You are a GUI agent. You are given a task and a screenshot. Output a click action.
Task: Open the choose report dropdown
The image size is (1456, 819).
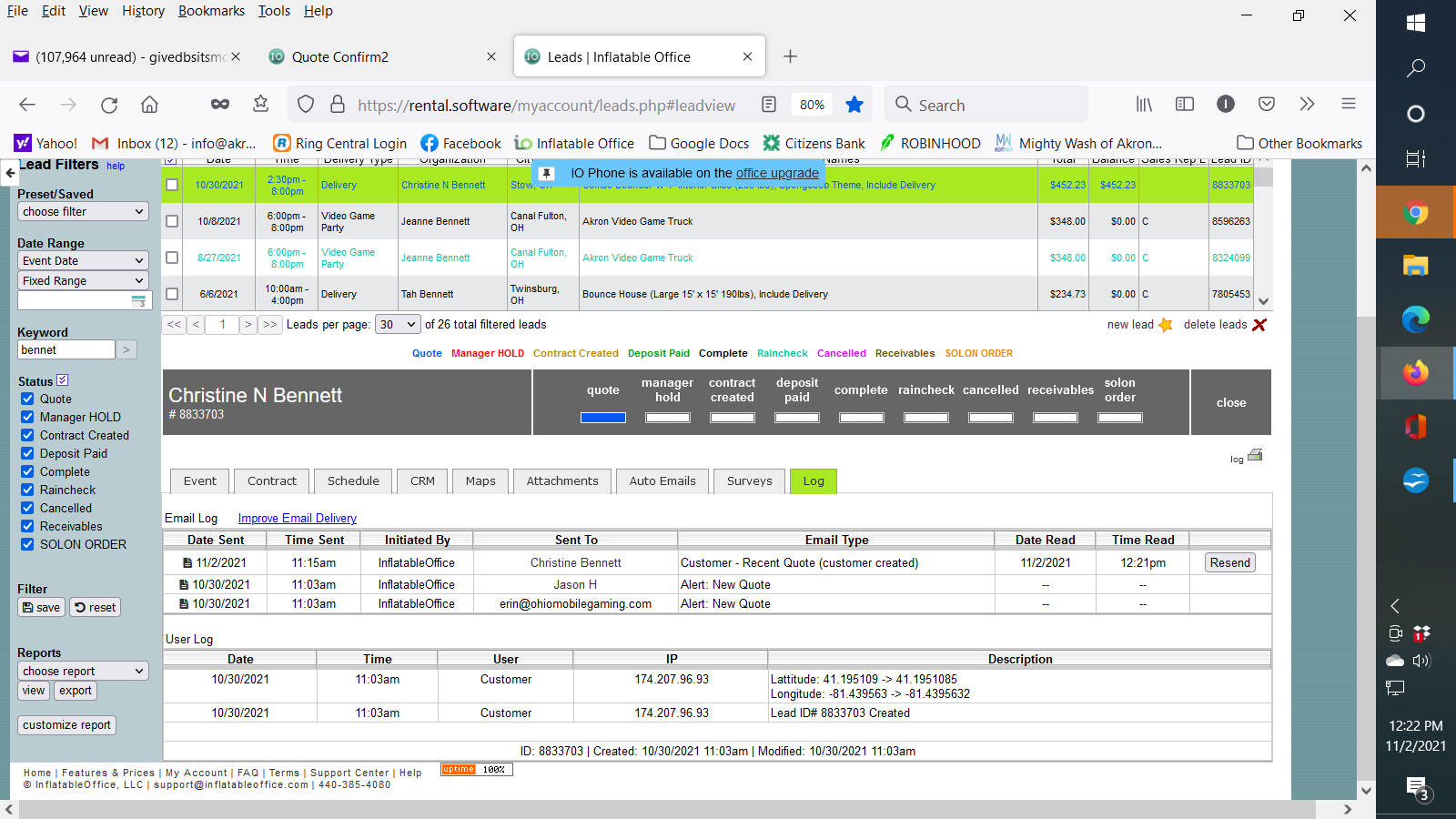[83, 671]
